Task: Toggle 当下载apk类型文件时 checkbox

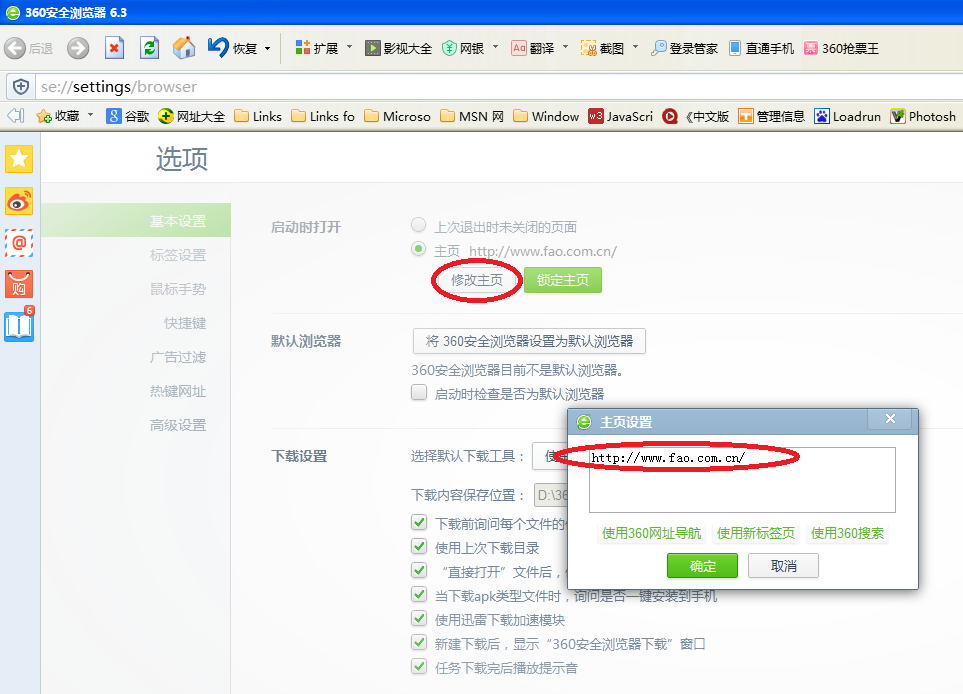Action: [419, 594]
